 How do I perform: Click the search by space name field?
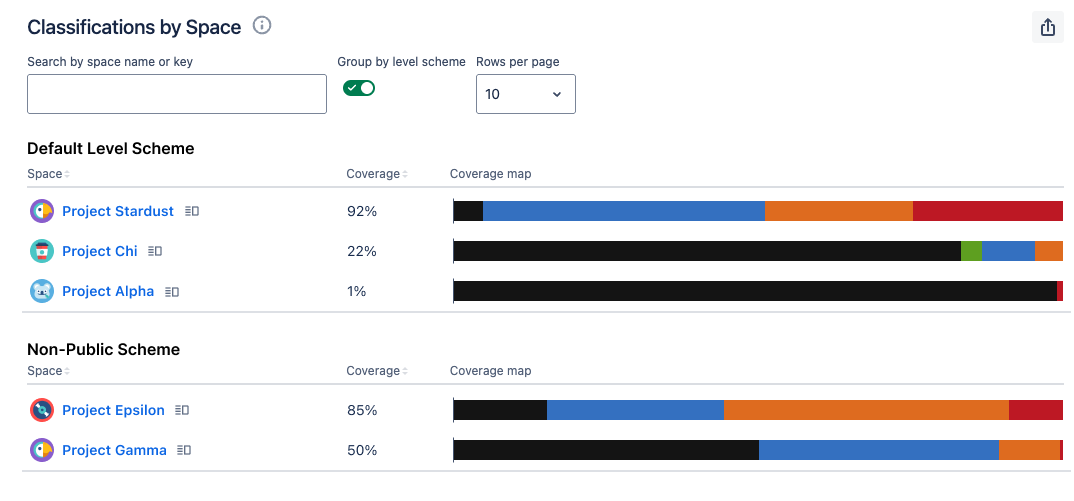[177, 94]
